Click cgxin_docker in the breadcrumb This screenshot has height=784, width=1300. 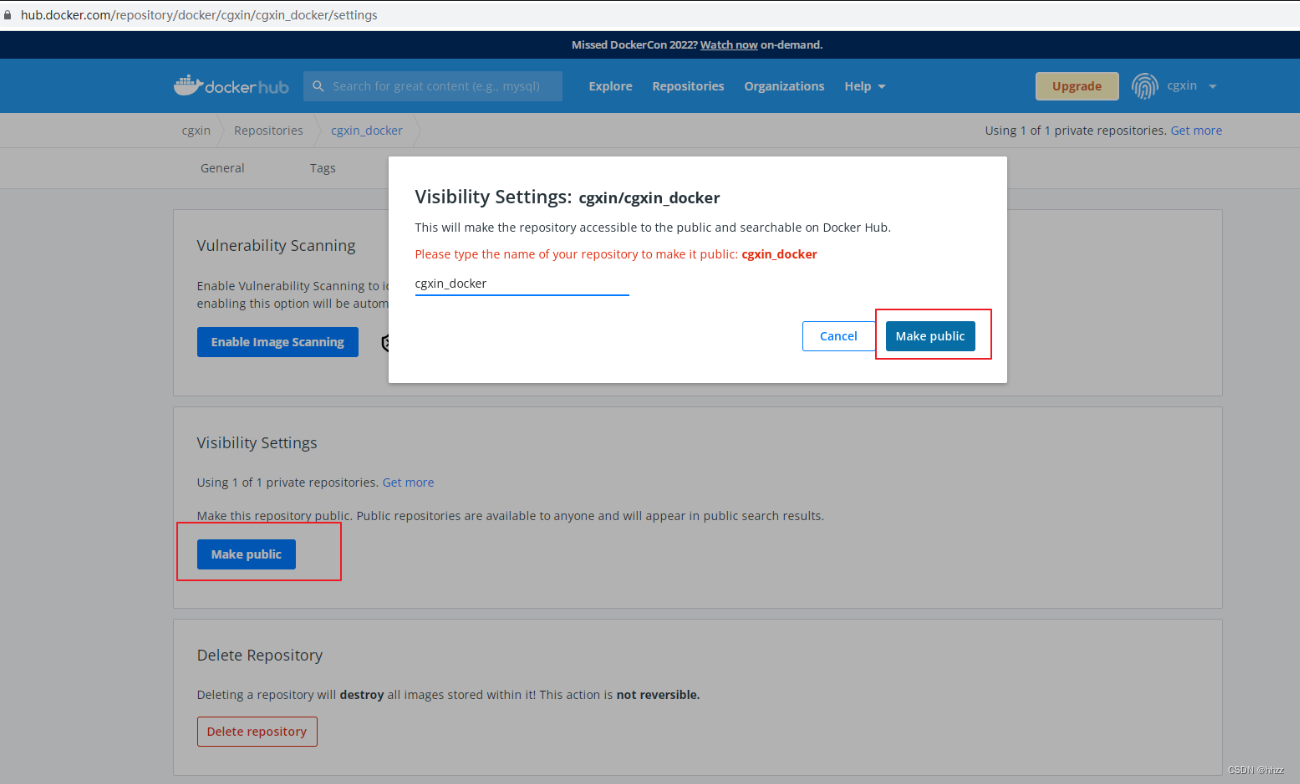367,130
